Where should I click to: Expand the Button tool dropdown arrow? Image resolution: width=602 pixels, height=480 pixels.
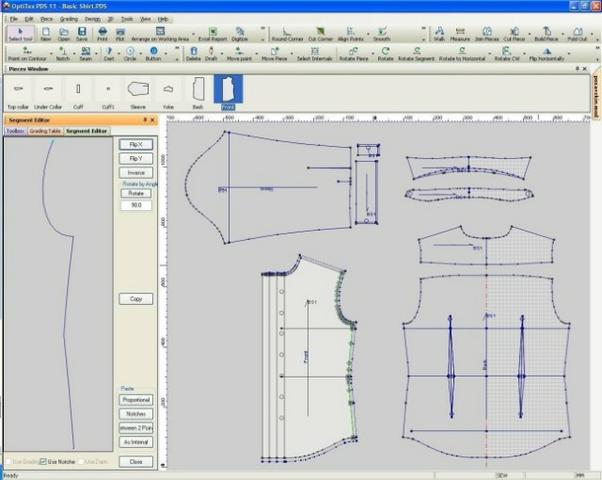165,54
